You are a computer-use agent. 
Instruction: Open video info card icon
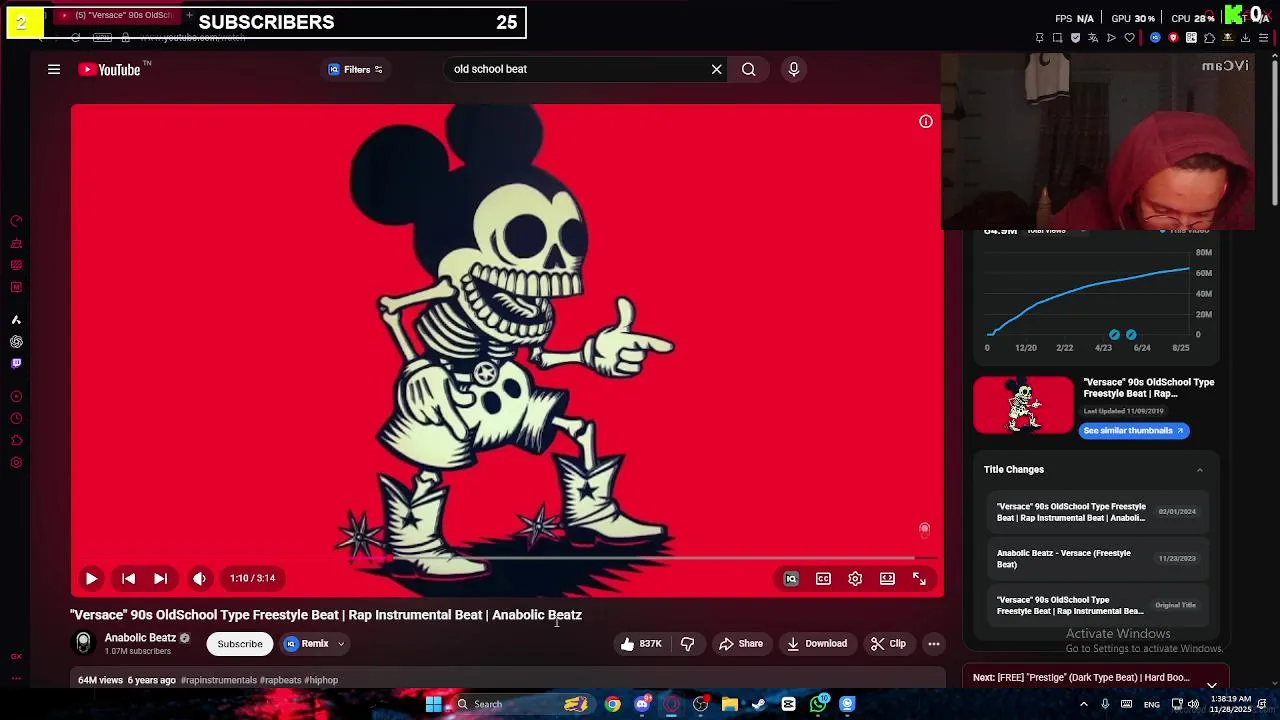click(926, 122)
